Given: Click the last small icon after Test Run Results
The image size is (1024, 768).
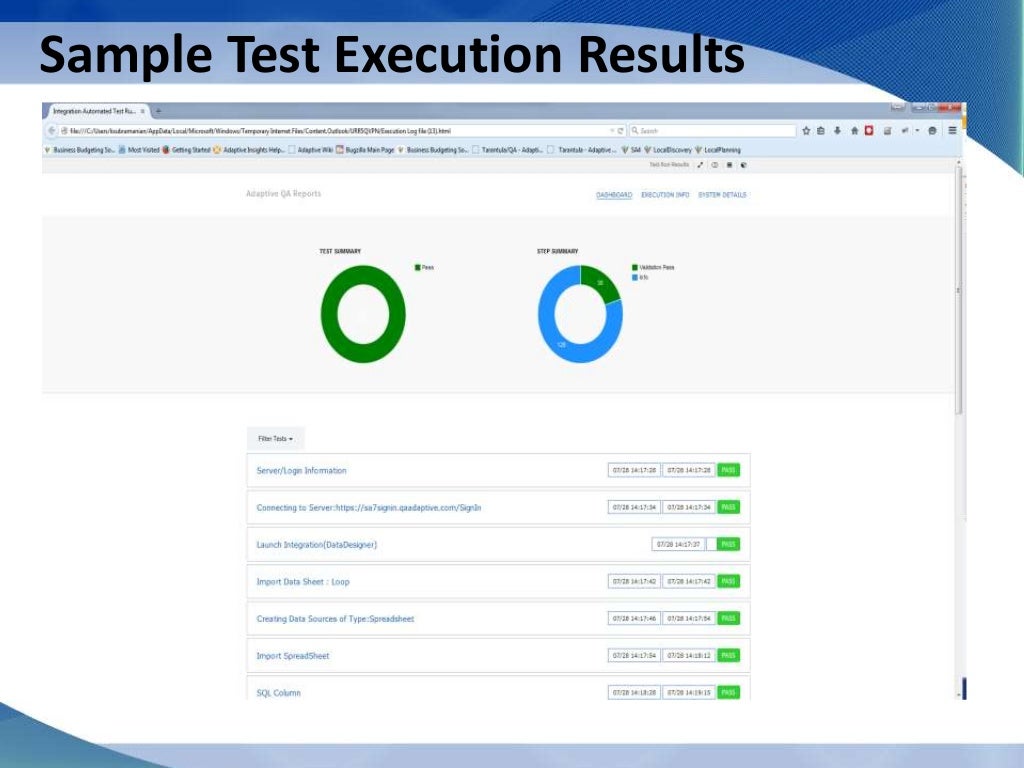Looking at the screenshot, I should tap(743, 165).
